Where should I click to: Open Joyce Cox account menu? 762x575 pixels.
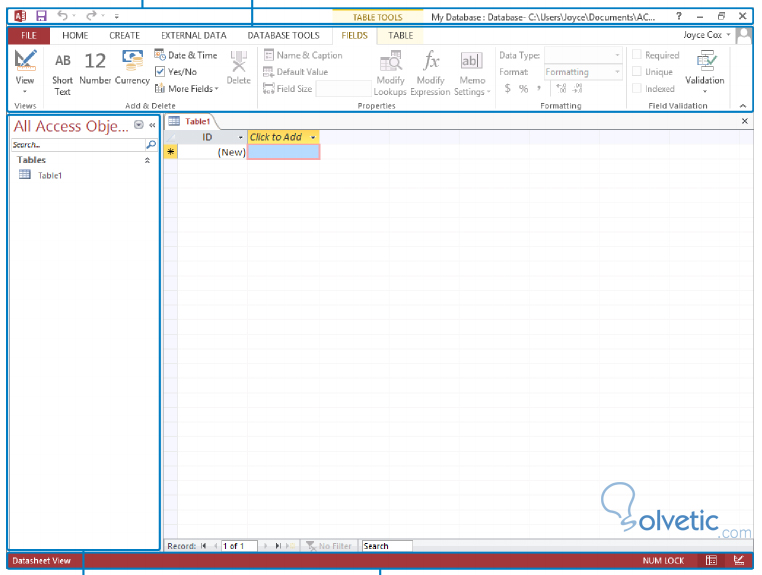pos(707,35)
